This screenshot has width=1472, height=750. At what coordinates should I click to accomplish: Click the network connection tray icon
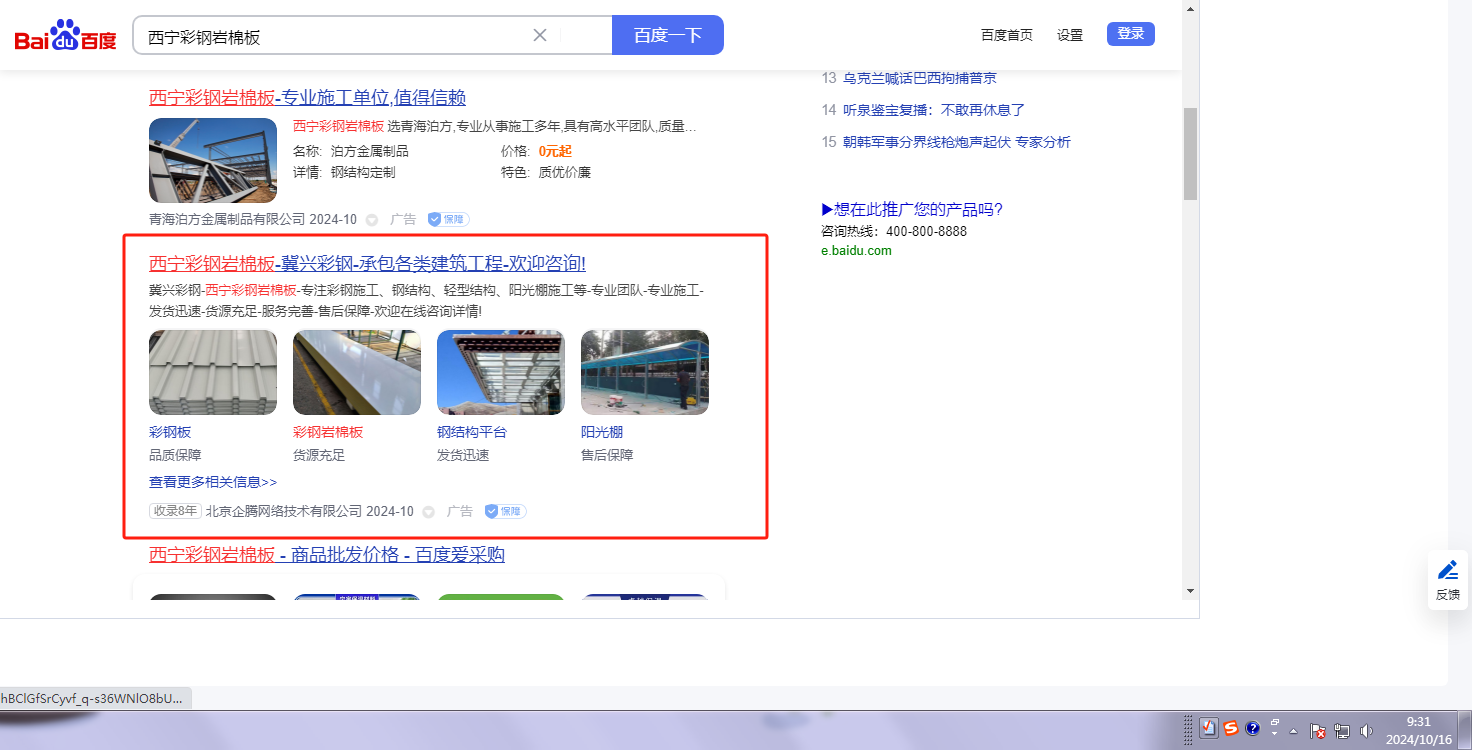1341,731
